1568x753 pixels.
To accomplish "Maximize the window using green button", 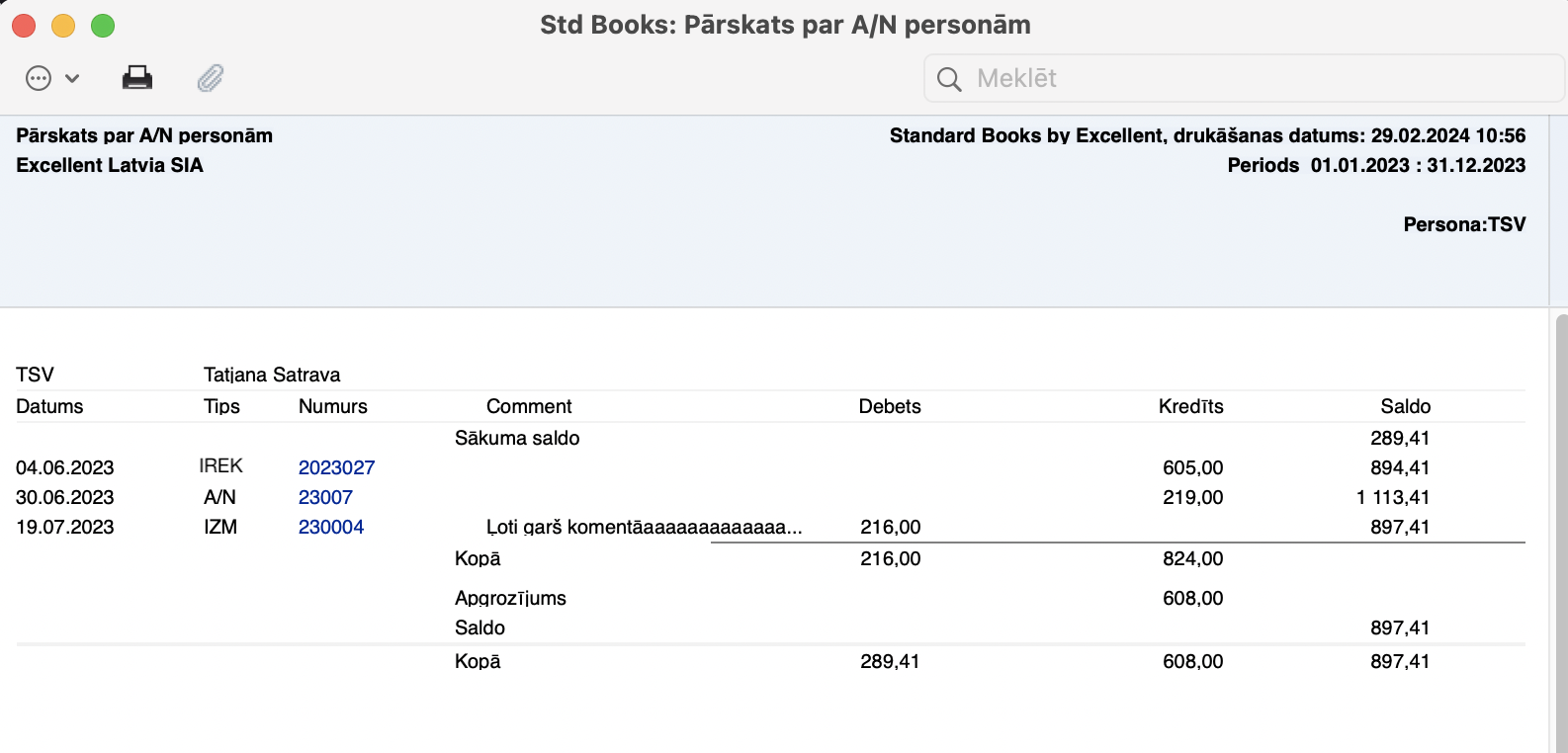I will pyautogui.click(x=103, y=26).
